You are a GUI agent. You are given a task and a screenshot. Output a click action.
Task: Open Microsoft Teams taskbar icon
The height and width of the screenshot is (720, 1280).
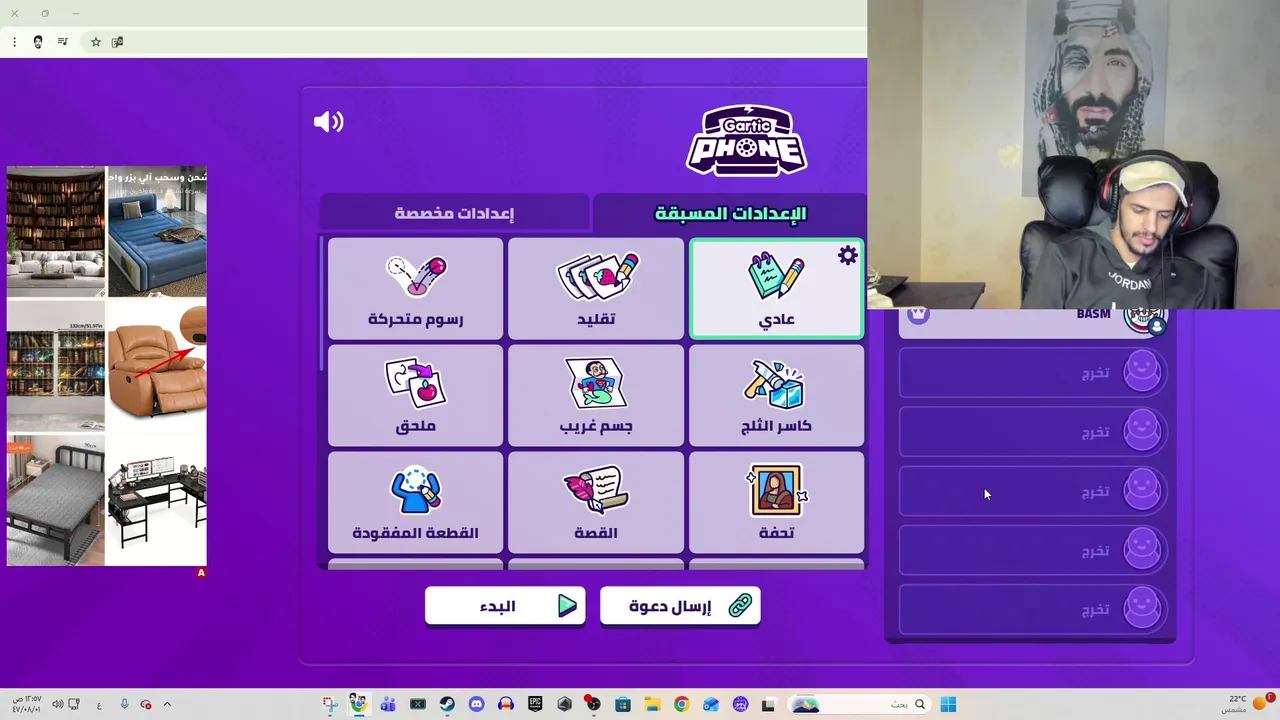(x=388, y=704)
